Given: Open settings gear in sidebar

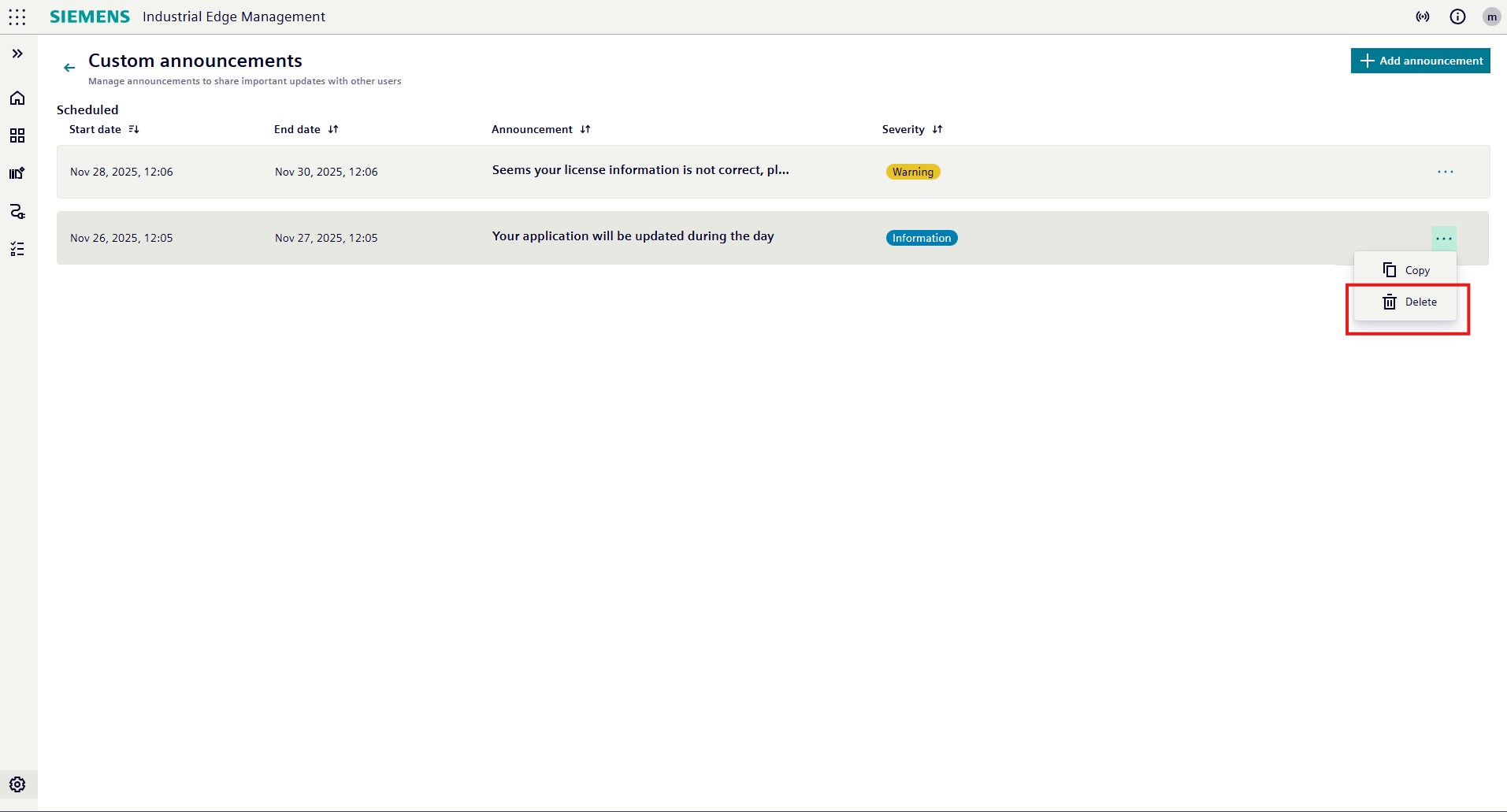Looking at the screenshot, I should click(x=17, y=784).
